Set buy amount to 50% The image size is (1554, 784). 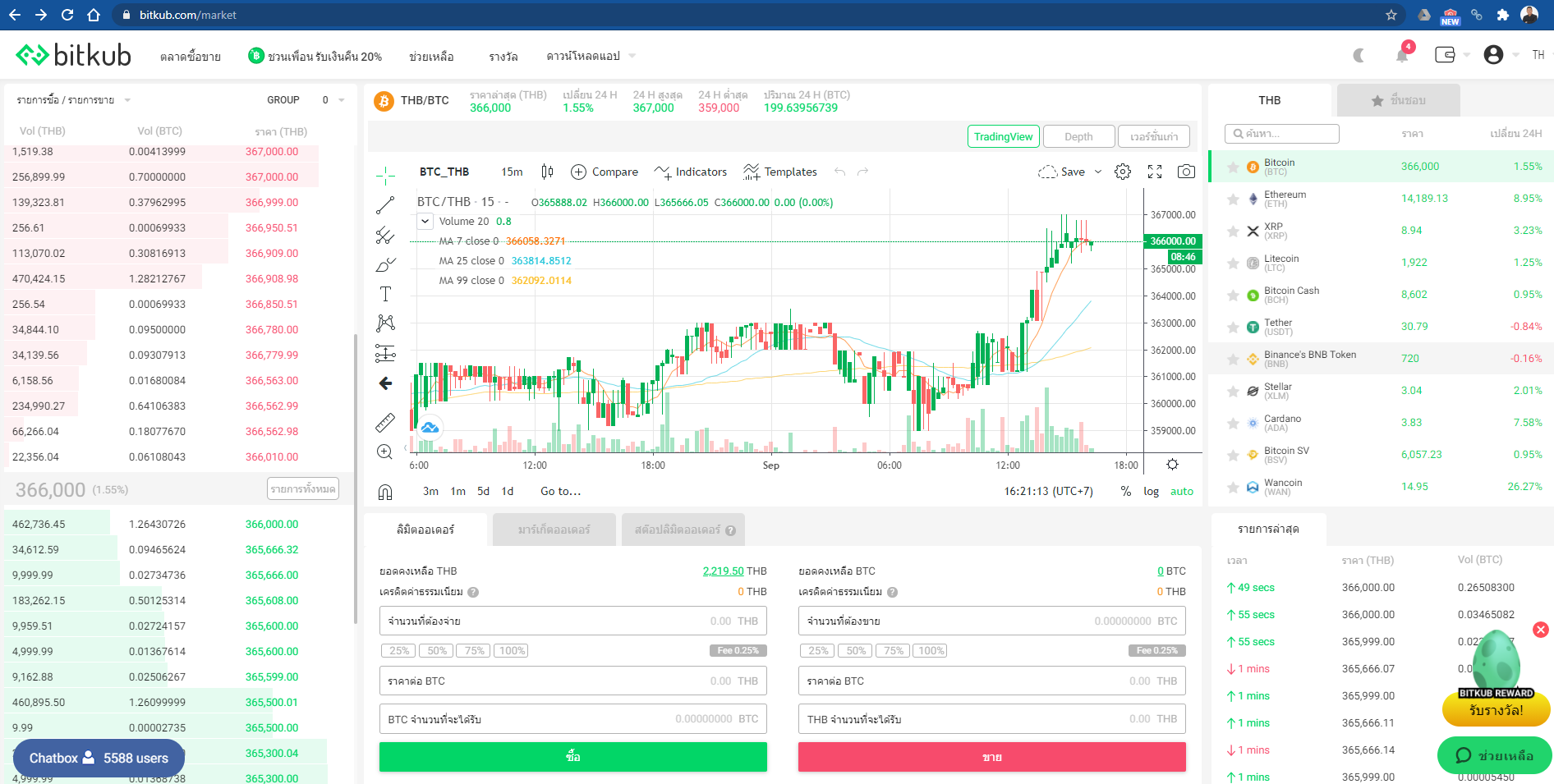coord(437,650)
